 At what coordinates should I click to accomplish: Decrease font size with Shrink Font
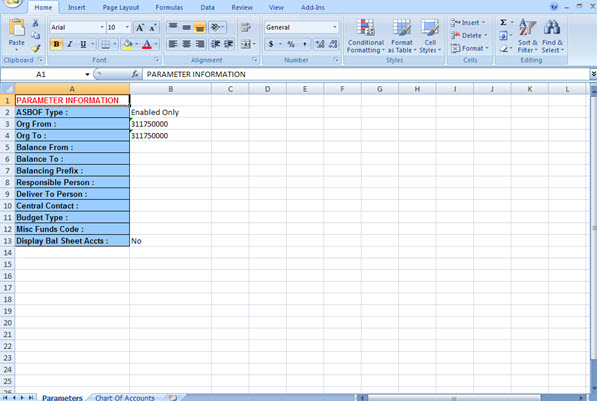coord(153,27)
